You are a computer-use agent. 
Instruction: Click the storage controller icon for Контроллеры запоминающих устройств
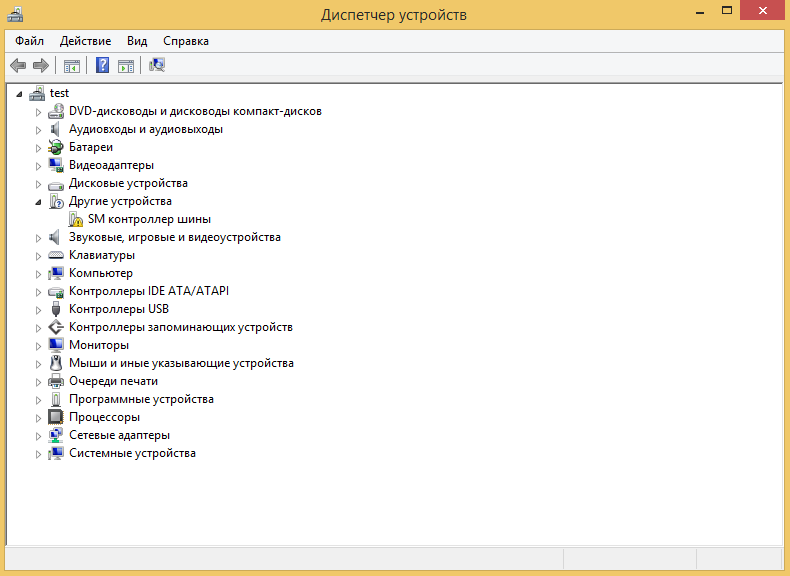[56, 327]
